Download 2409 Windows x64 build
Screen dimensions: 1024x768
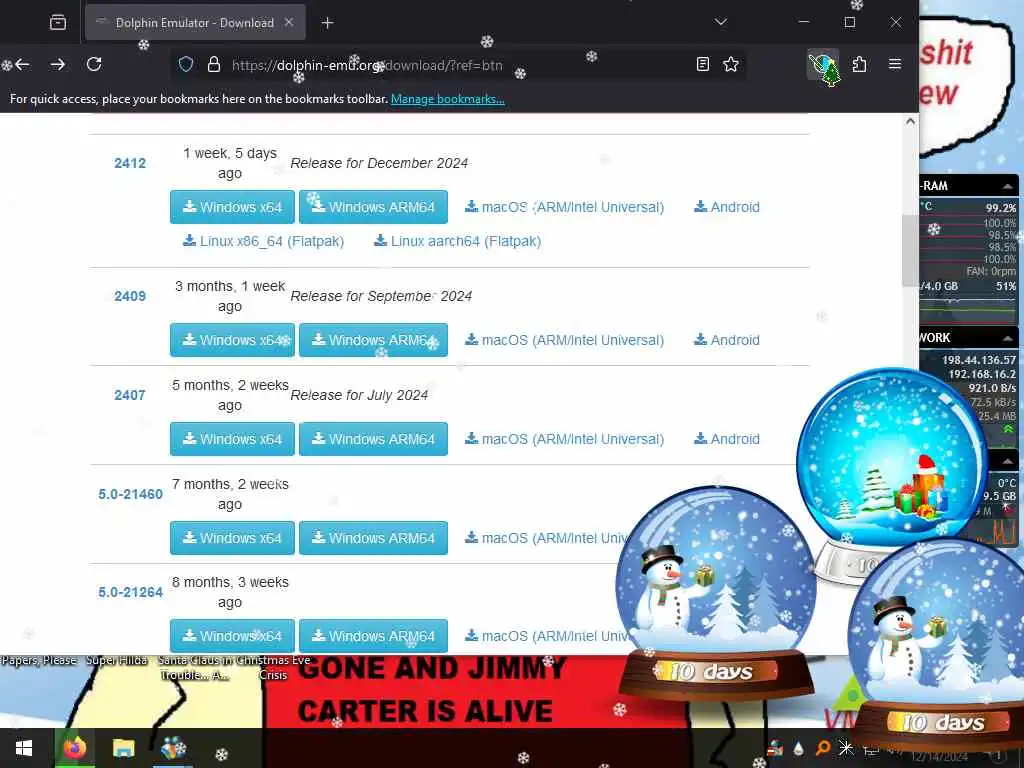(x=232, y=340)
